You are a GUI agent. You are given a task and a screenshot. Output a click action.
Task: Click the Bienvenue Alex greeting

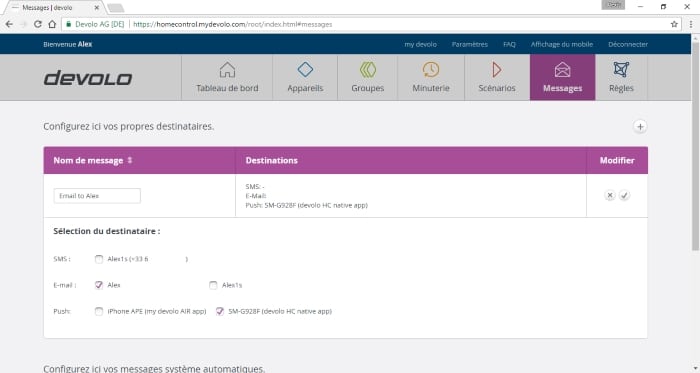click(68, 44)
